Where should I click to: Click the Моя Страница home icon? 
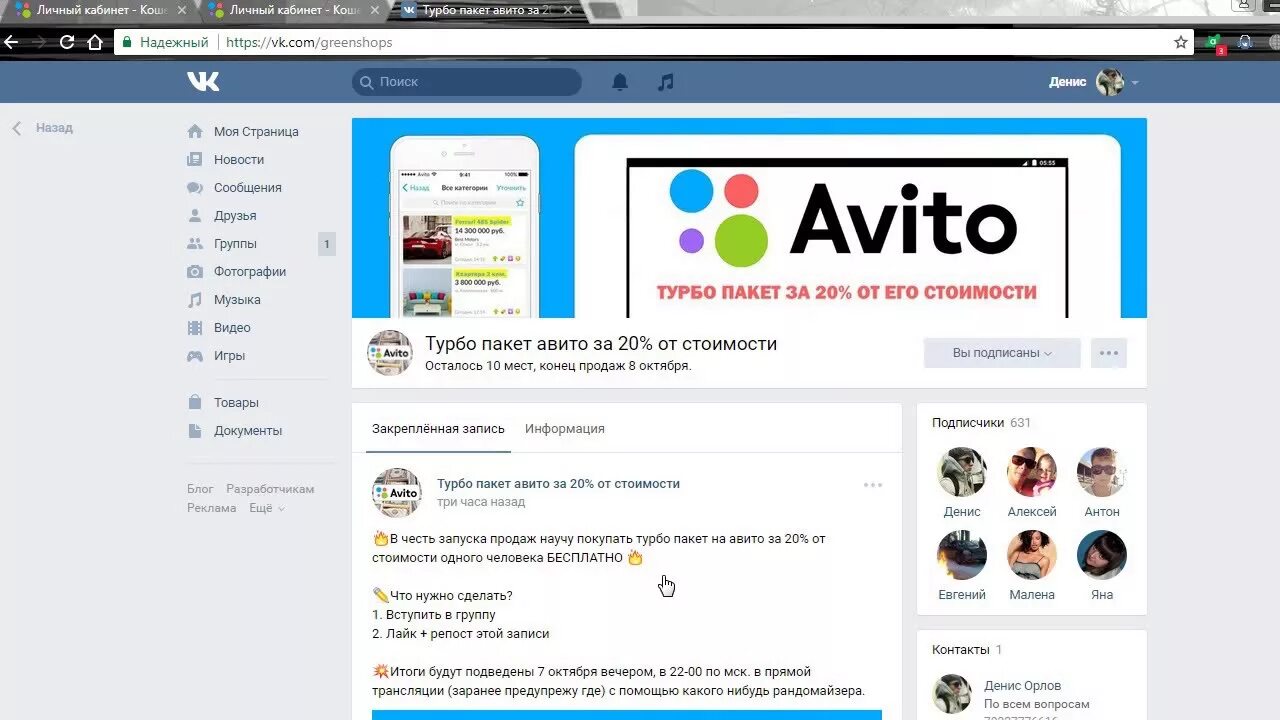point(195,131)
